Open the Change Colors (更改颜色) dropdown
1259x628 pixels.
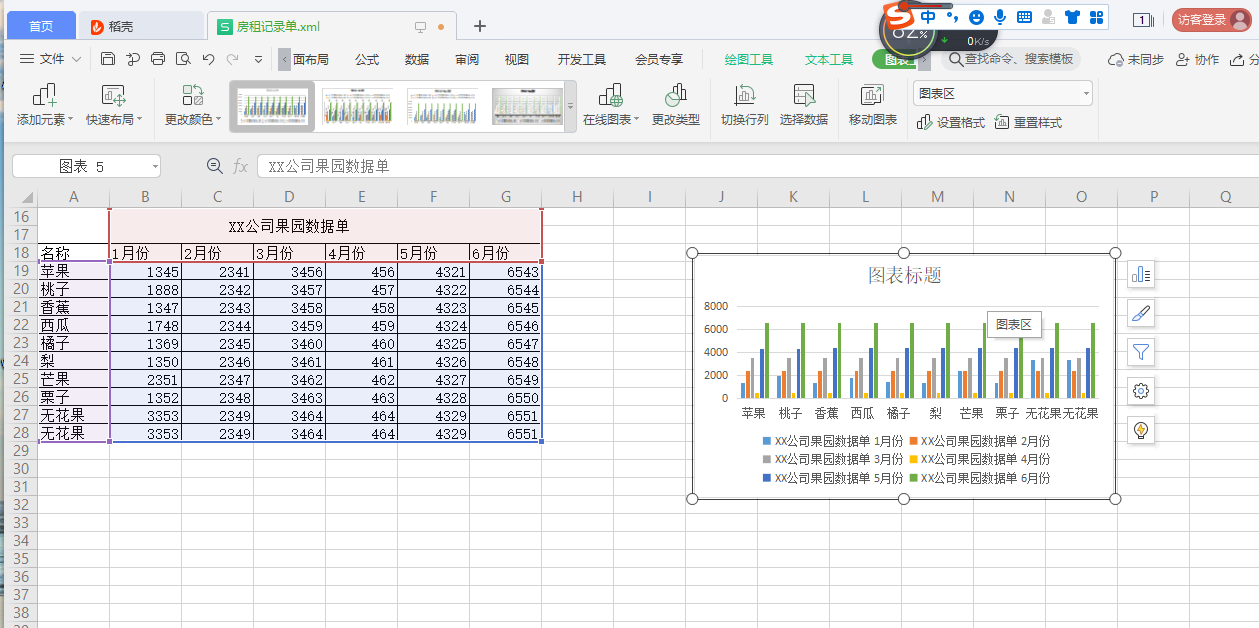click(193, 104)
